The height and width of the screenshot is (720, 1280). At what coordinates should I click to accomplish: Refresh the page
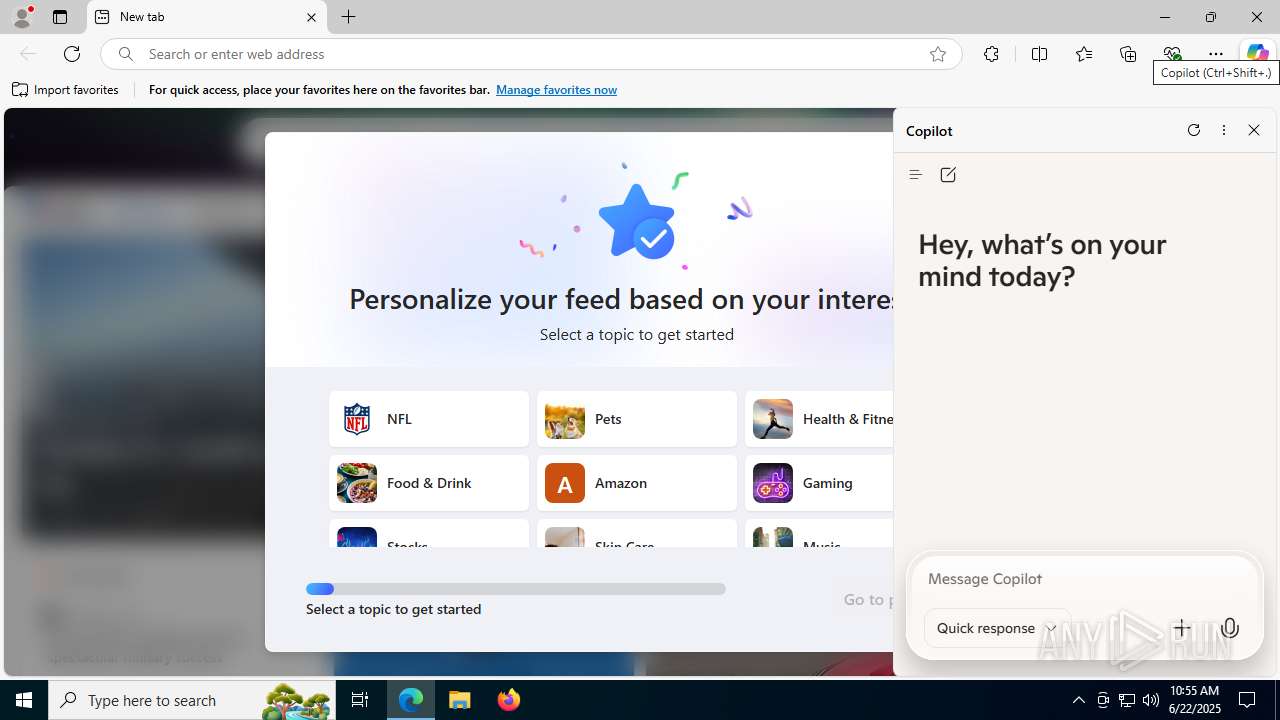[72, 54]
